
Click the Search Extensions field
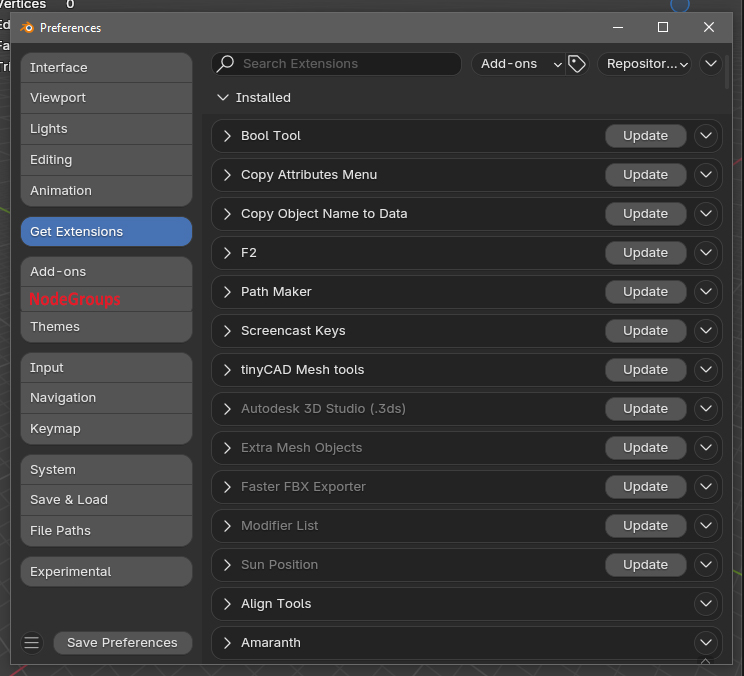[336, 64]
